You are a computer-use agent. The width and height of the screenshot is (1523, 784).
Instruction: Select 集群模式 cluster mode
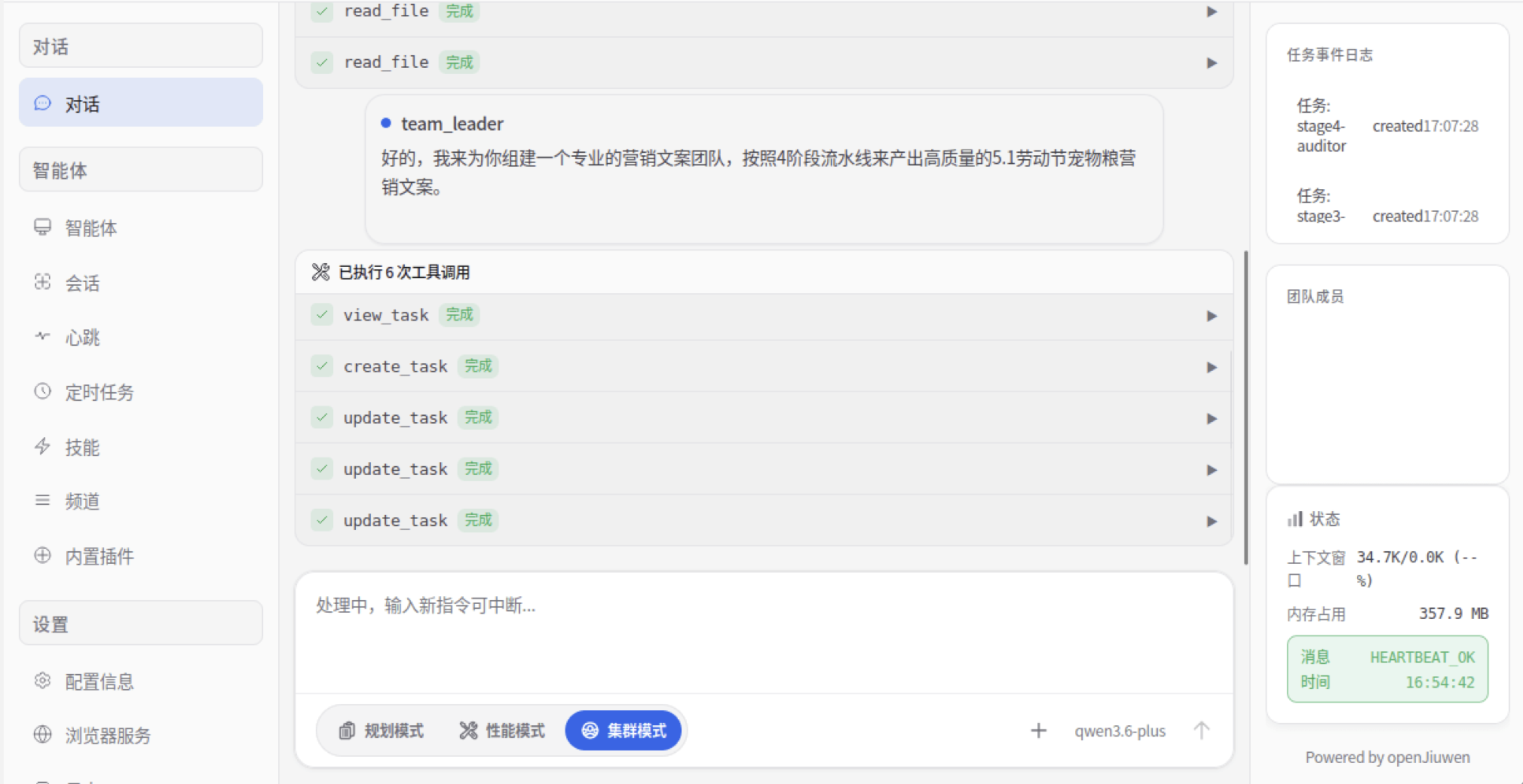click(x=624, y=730)
